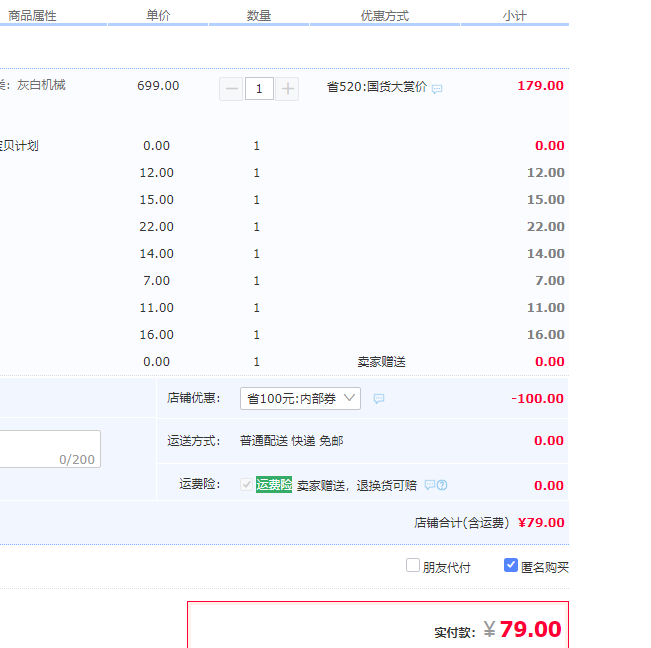The image size is (651, 648).
Task: Click the 省520:国货大赏价 discount text
Action: [377, 87]
